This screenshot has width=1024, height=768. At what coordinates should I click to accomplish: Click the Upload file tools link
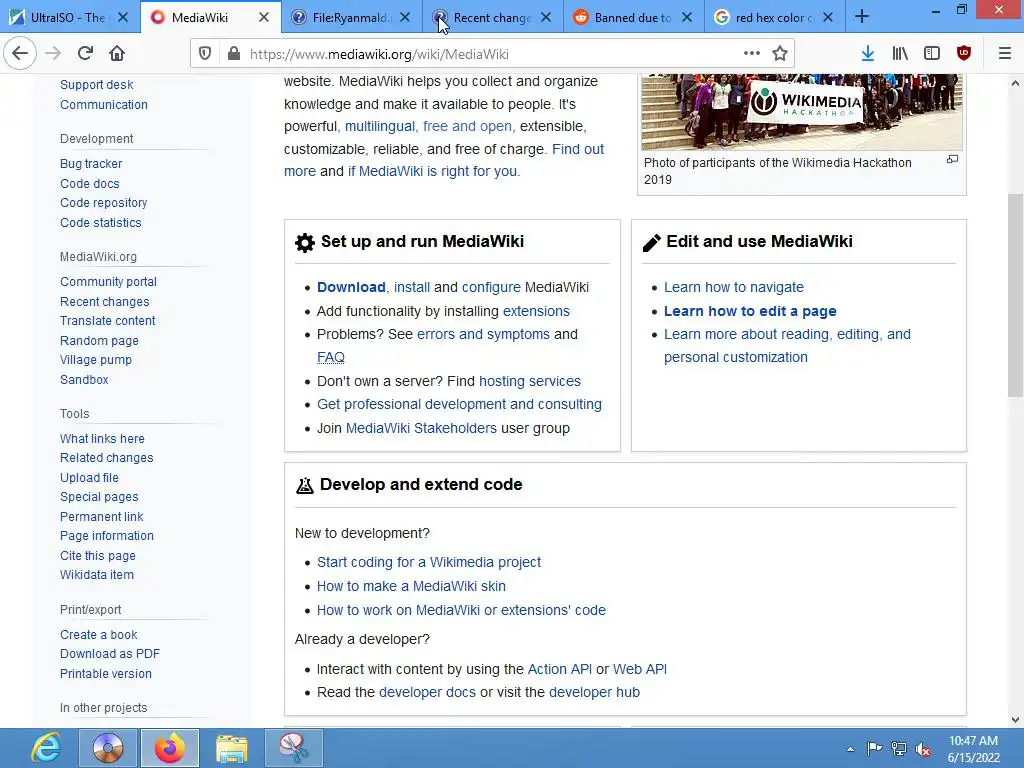coord(89,477)
